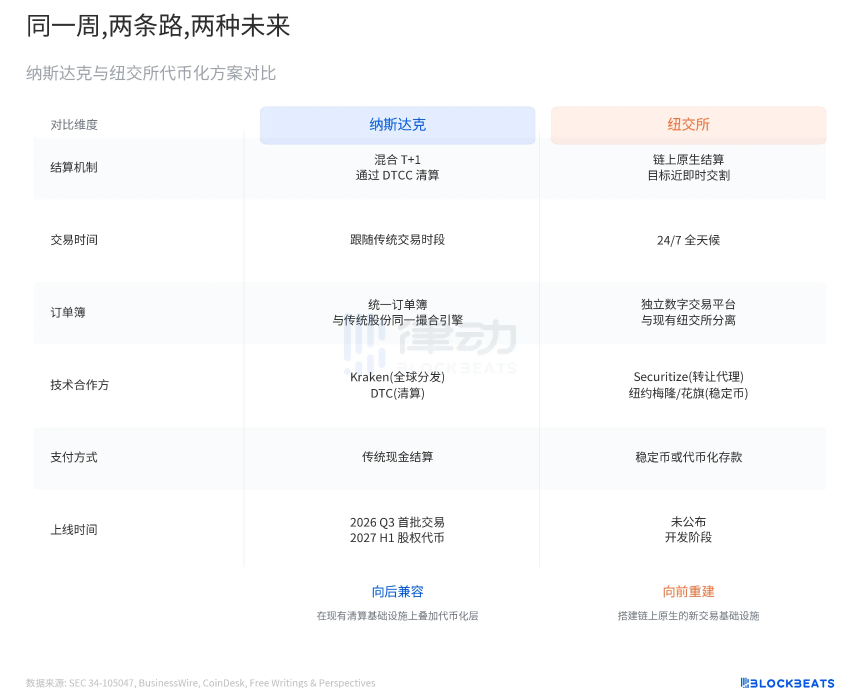The height and width of the screenshot is (688, 860).
Task: Click the 对比维度 header label
Action: pos(74,124)
